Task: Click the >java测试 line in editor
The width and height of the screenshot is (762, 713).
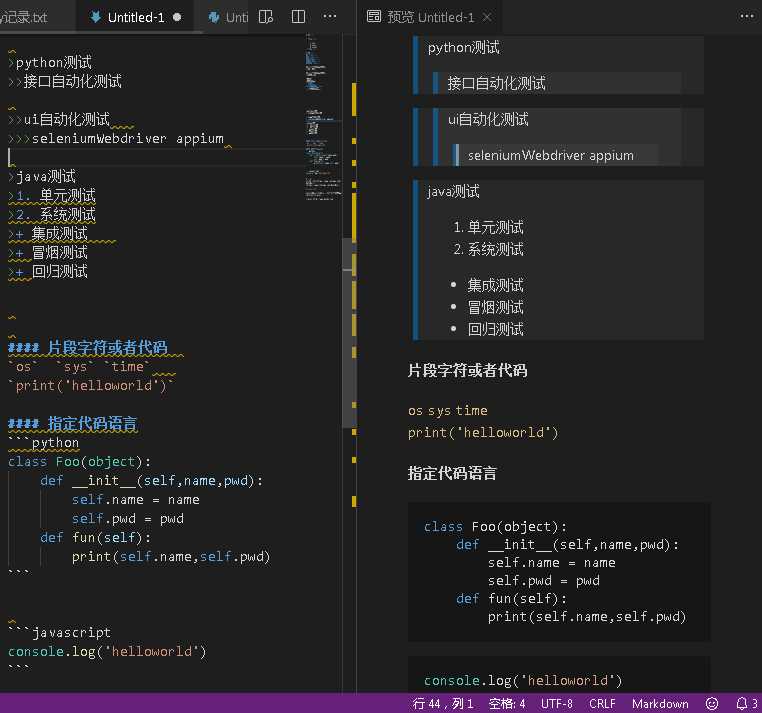Action: (42, 176)
